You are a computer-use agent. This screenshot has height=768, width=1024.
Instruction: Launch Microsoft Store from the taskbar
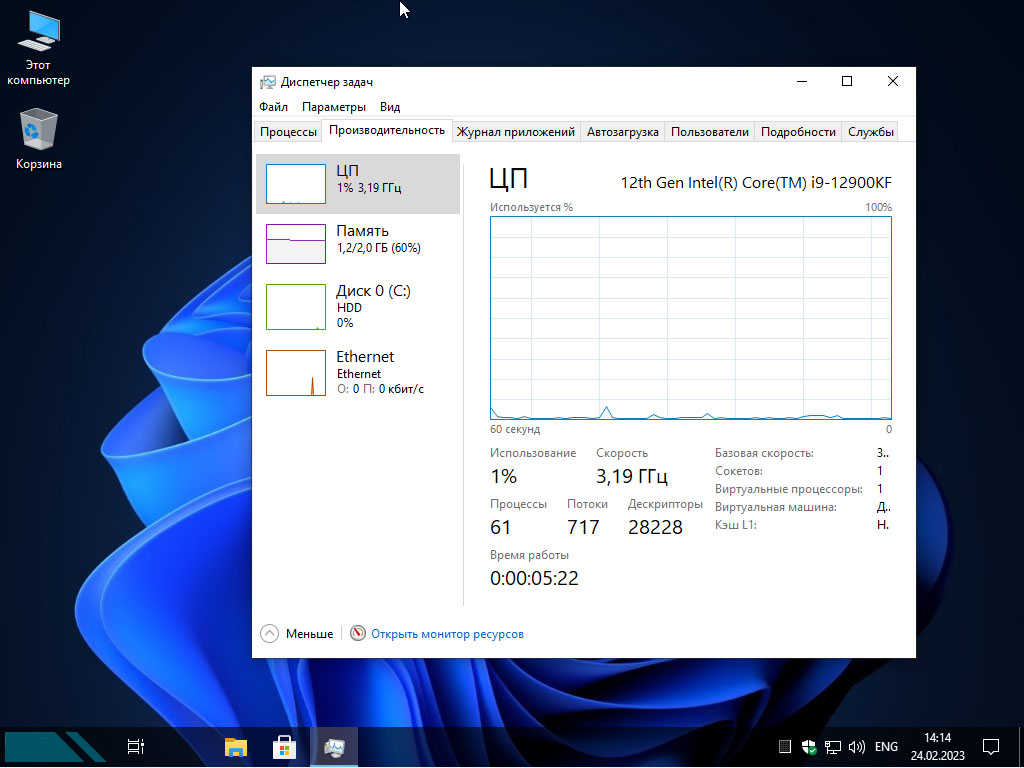(285, 746)
